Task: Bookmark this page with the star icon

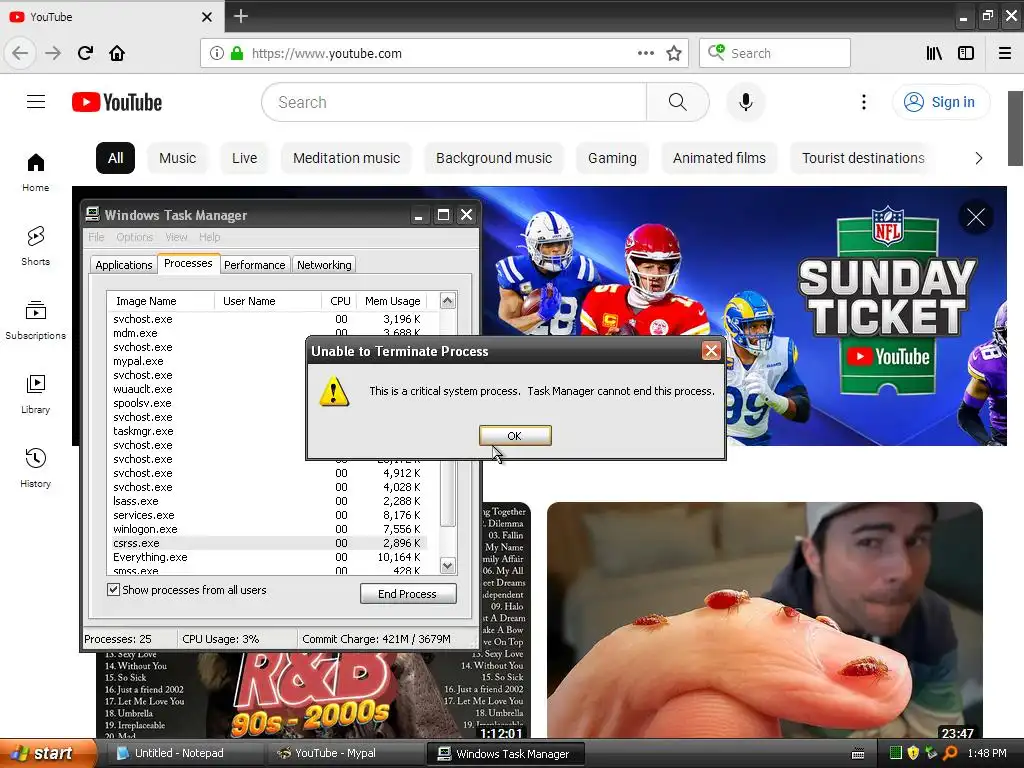Action: tap(674, 53)
